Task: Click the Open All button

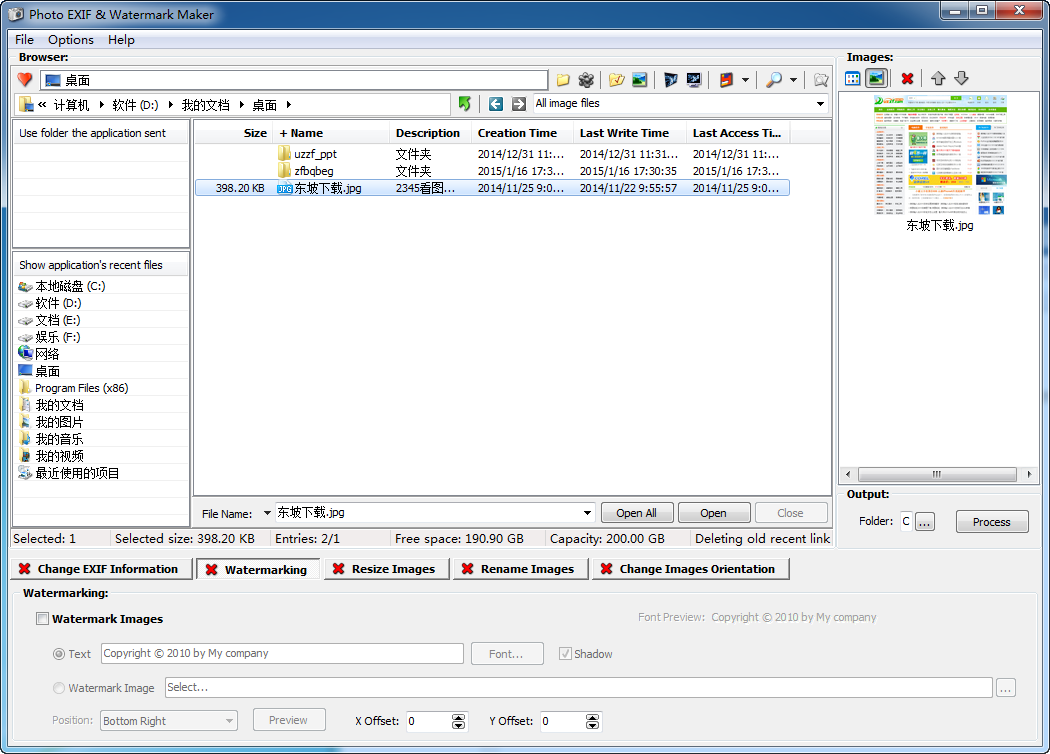Action: click(x=636, y=513)
